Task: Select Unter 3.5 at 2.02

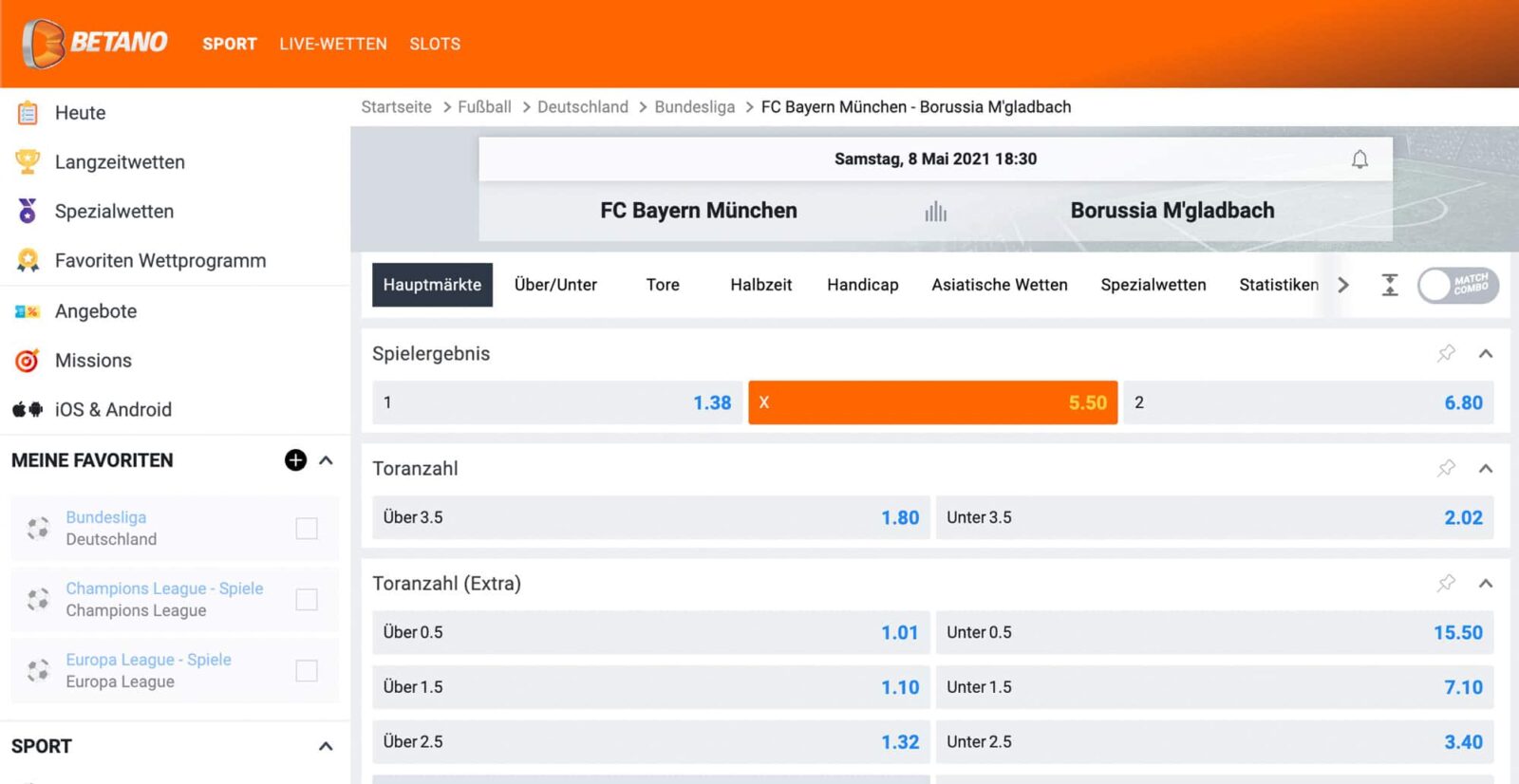Action: pos(1215,517)
